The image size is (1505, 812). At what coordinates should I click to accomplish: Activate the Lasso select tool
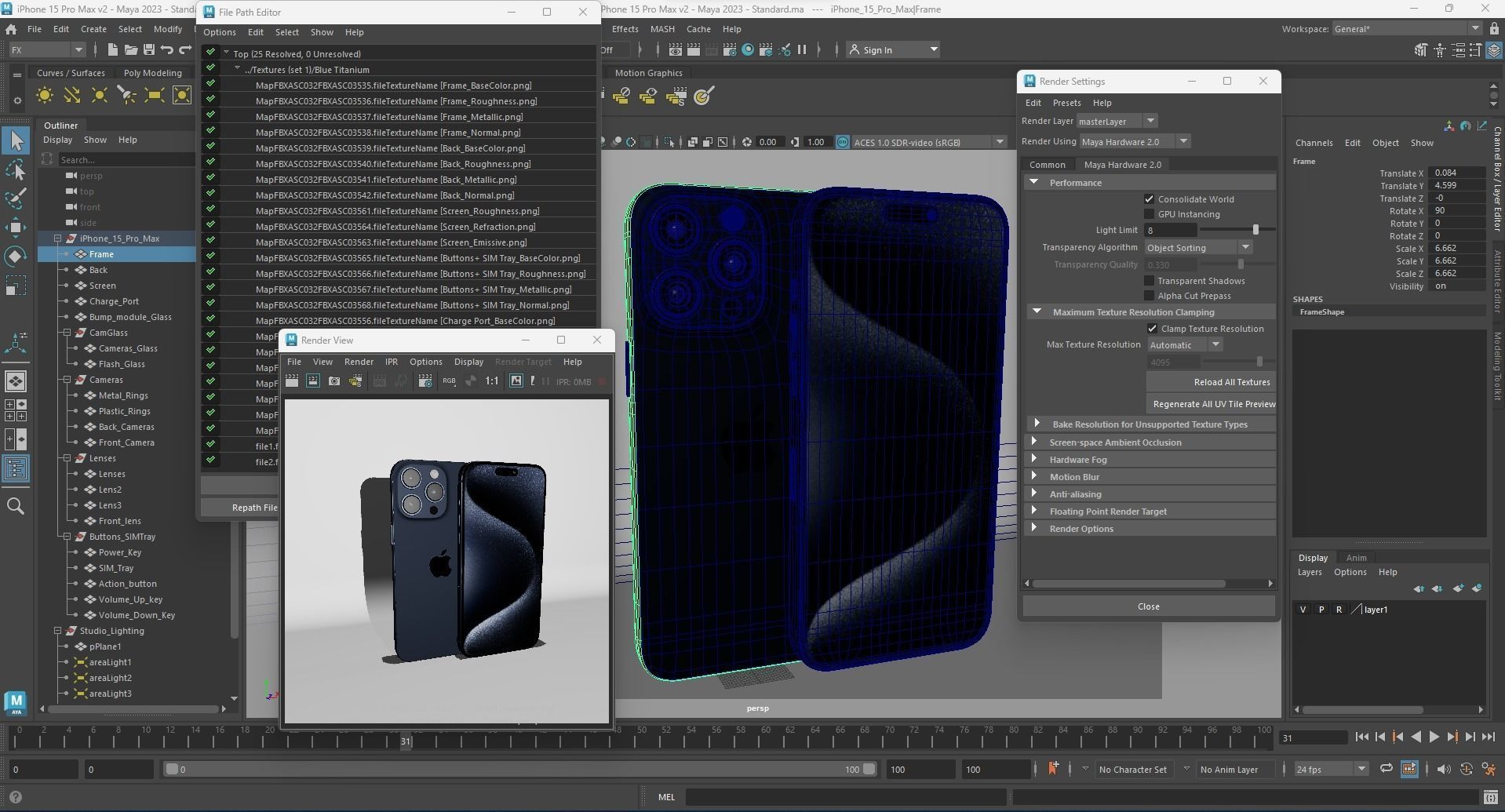click(x=16, y=170)
